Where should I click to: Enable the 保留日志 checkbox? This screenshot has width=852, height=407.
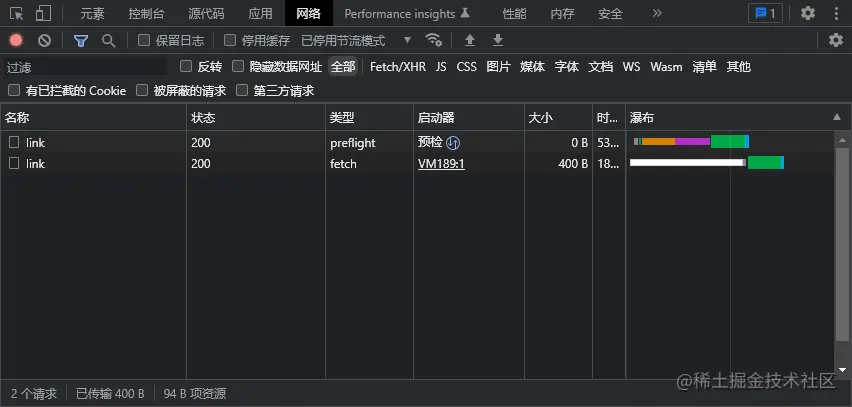tap(143, 40)
